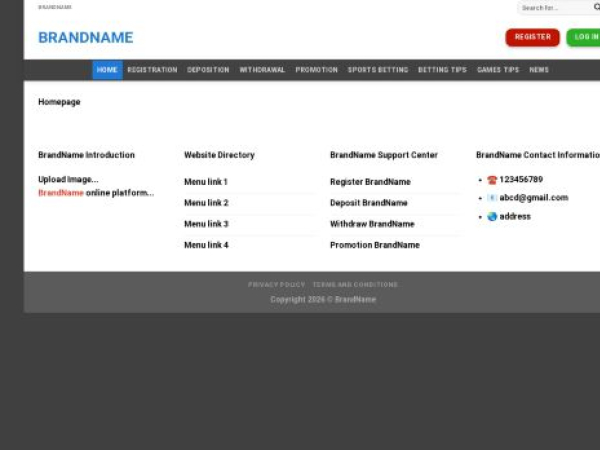Open the Privacy Policy footer link
This screenshot has height=450, width=600.
coord(277,285)
